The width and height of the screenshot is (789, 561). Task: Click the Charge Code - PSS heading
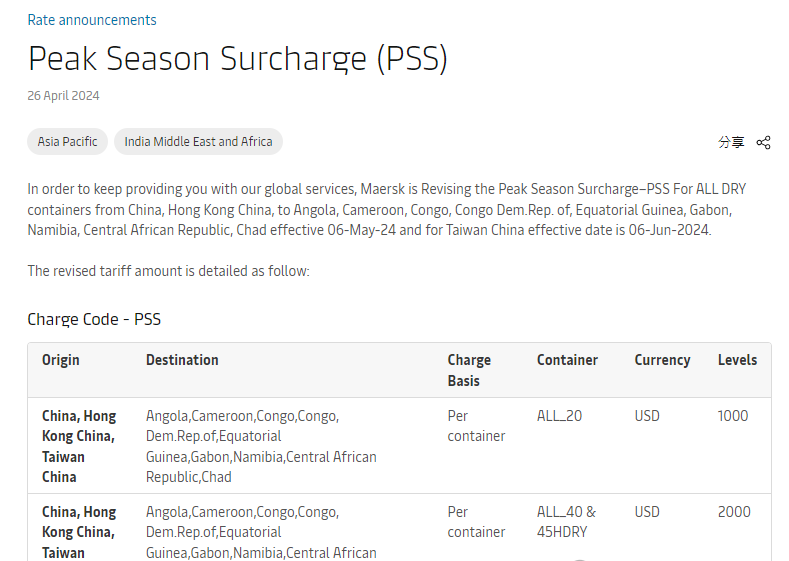click(94, 320)
